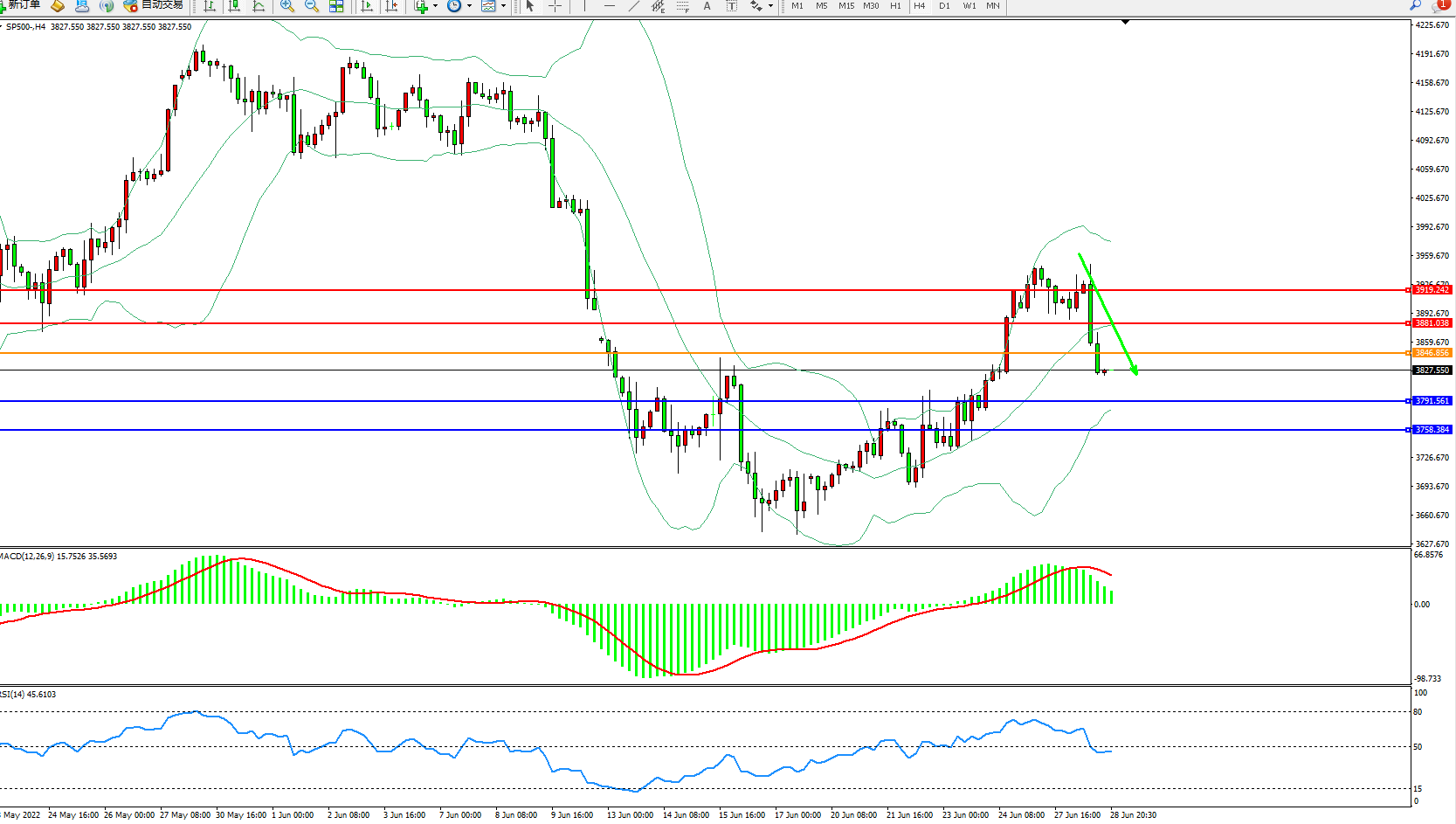Screen dimensions: 1456x824
Task: Open the search magnifier at top right
Action: point(1415,5)
